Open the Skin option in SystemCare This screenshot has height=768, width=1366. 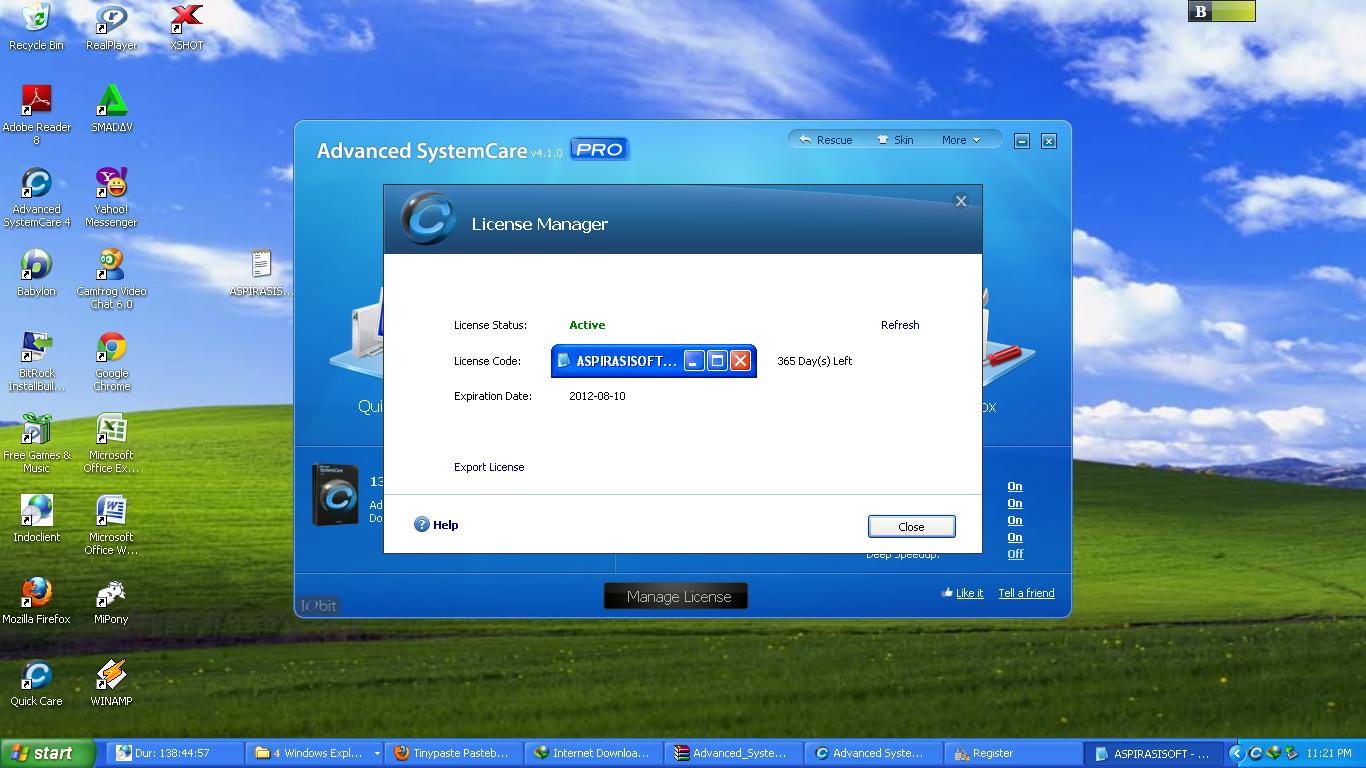895,140
